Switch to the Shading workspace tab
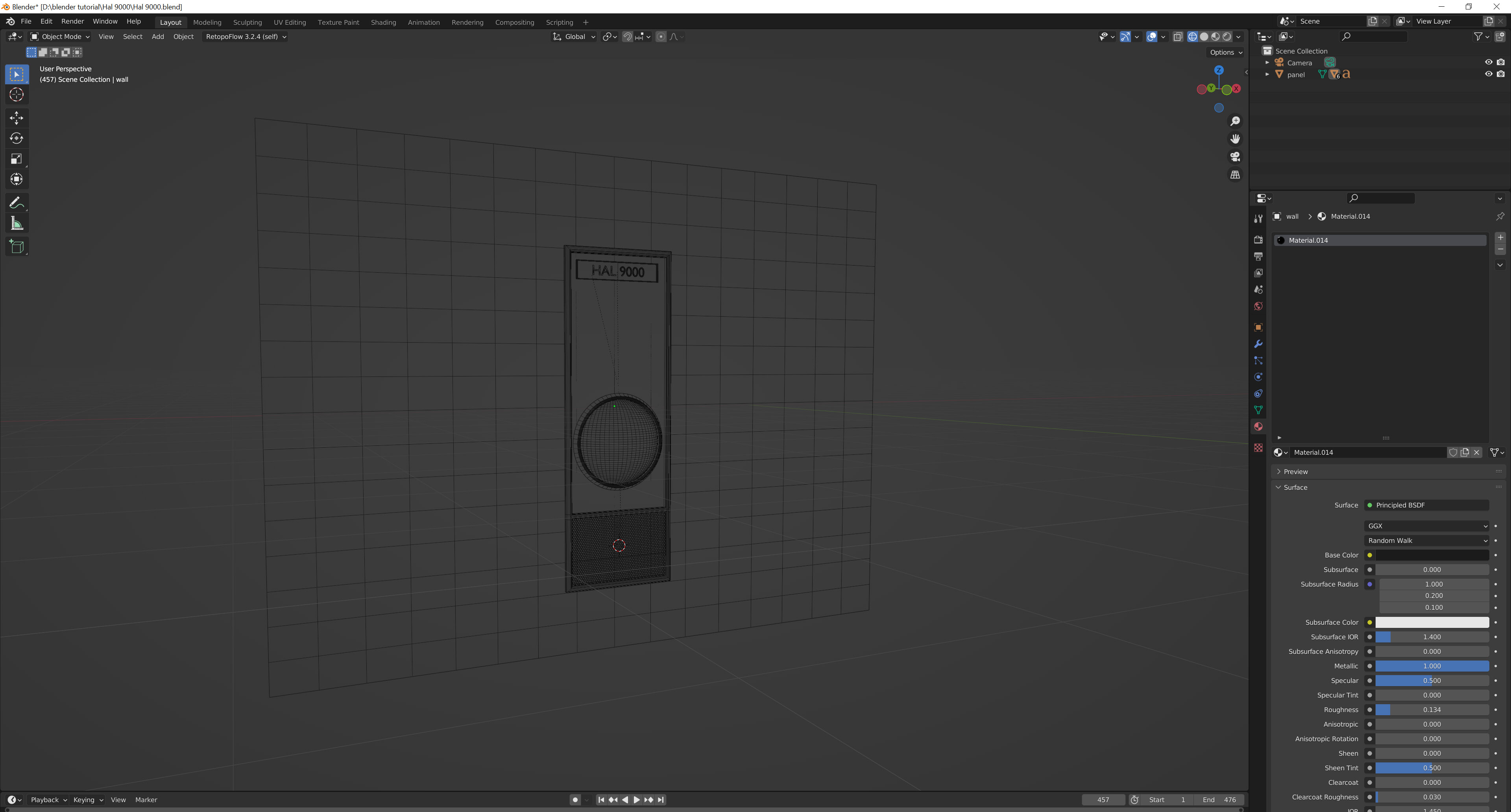Screen dimensions: 1511x812 384,22
